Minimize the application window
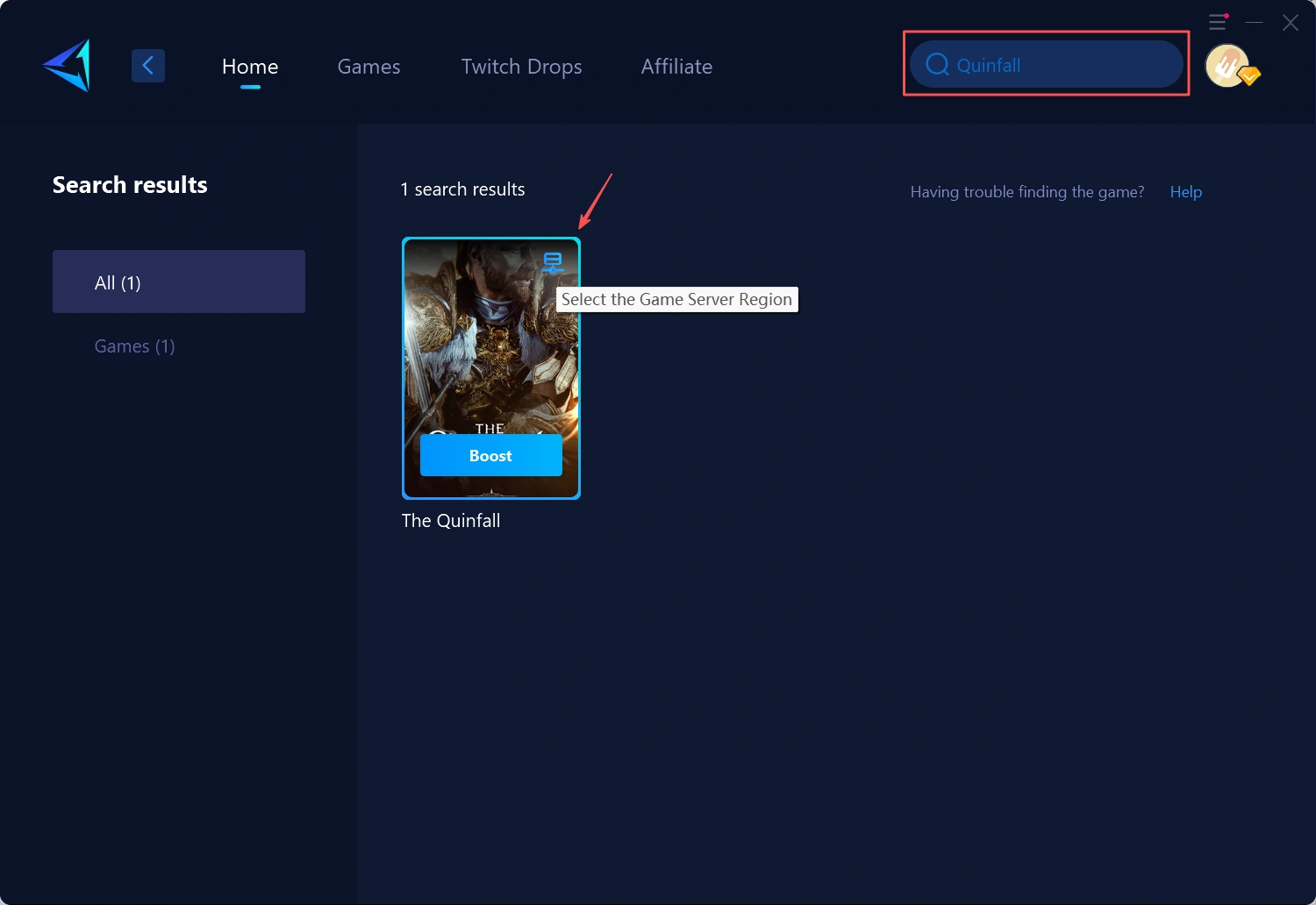The height and width of the screenshot is (905, 1316). tap(1255, 22)
